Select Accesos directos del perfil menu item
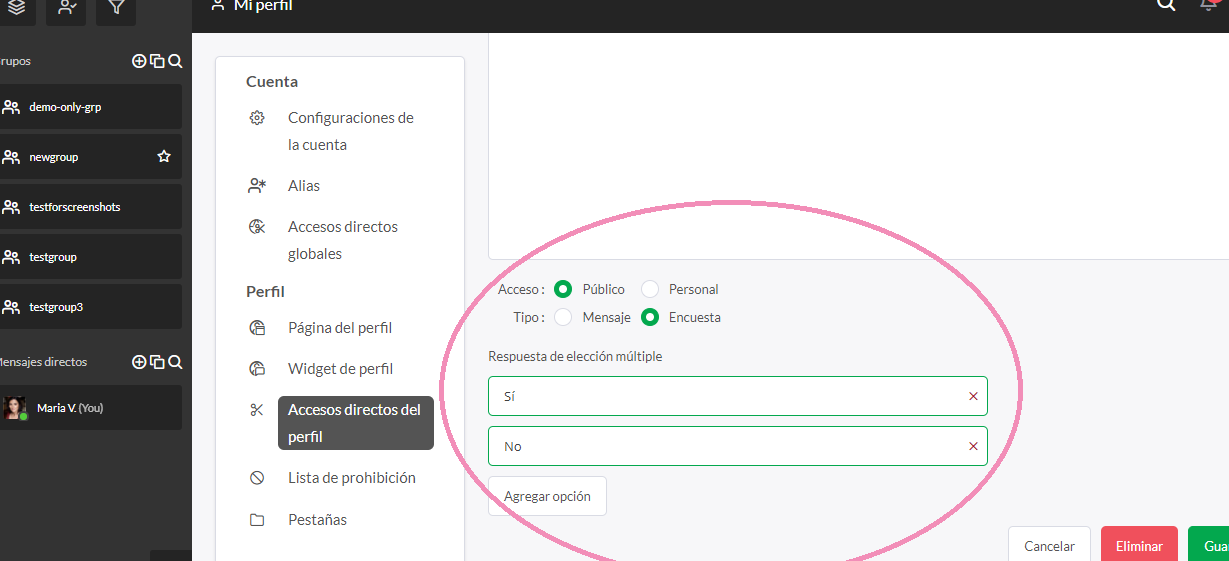The image size is (1229, 561). pos(356,423)
